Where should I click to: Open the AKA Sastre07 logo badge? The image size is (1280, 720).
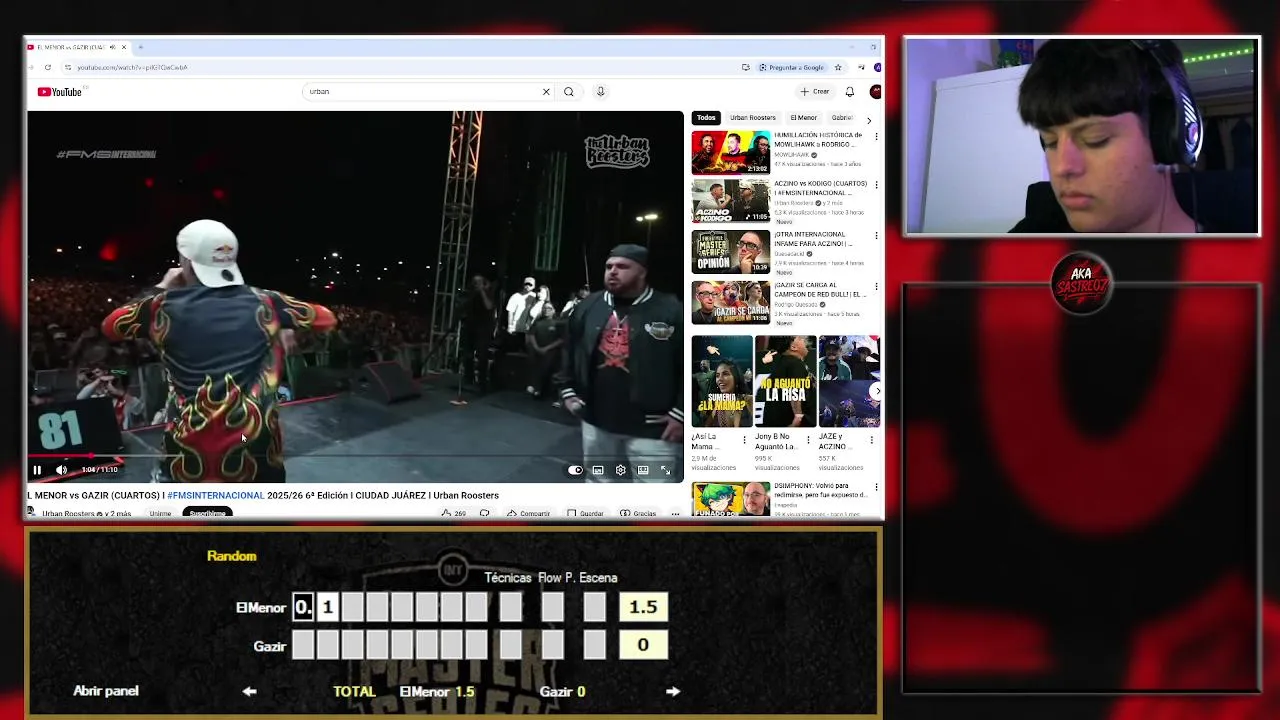pyautogui.click(x=1081, y=283)
